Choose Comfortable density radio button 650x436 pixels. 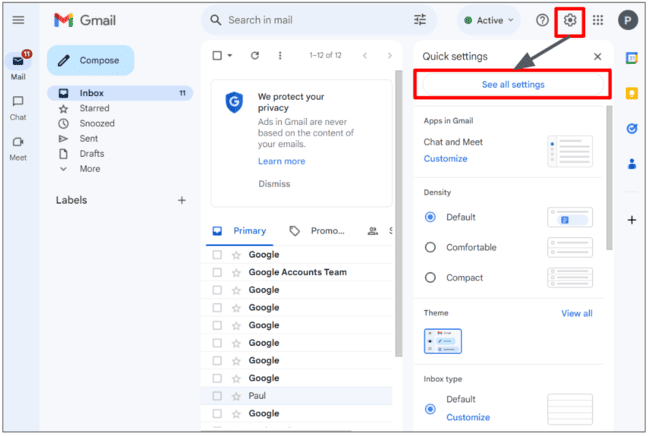click(430, 247)
